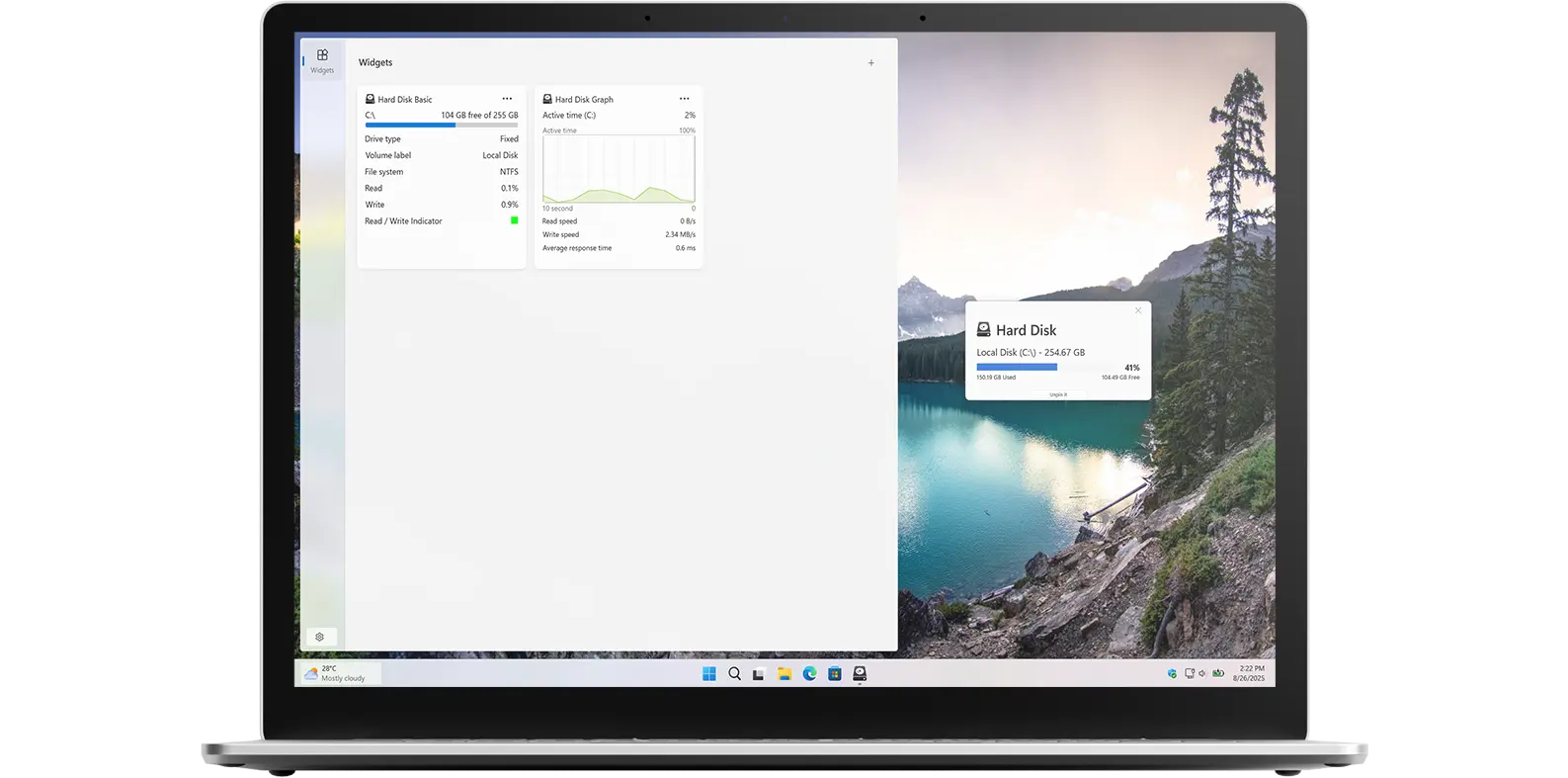
Task: Open taskbar Search
Action: 734,674
